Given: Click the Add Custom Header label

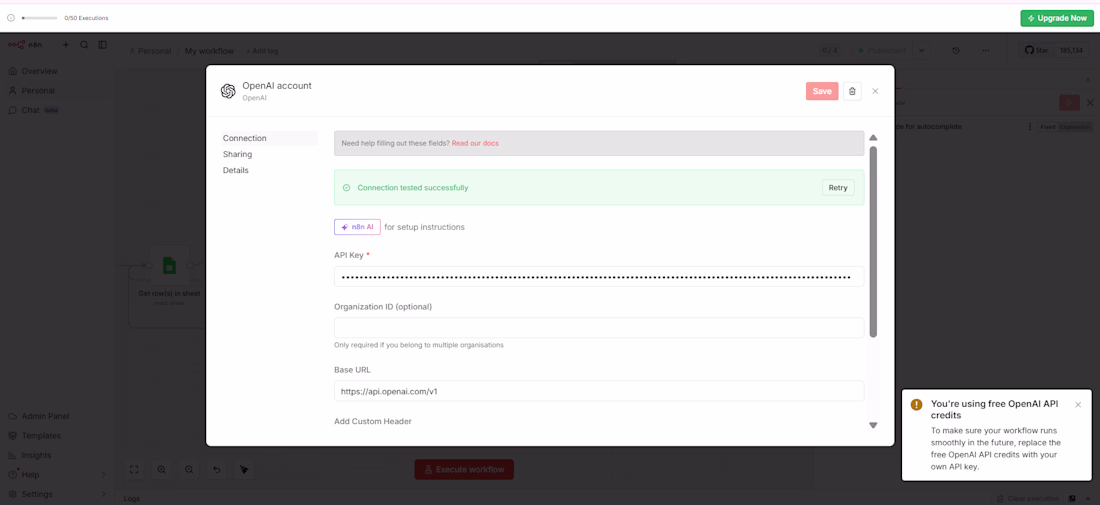Looking at the screenshot, I should (x=373, y=422).
